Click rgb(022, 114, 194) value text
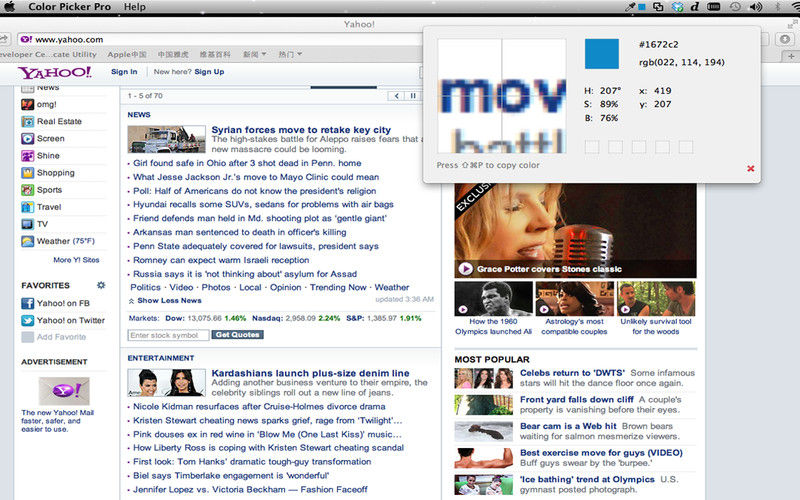The height and width of the screenshot is (500, 800). (682, 62)
